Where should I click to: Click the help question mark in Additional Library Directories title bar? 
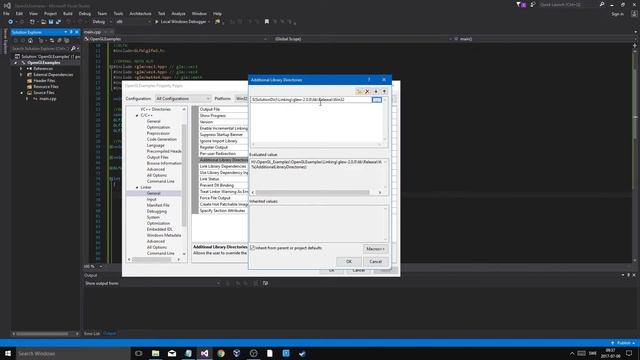[x=369, y=80]
